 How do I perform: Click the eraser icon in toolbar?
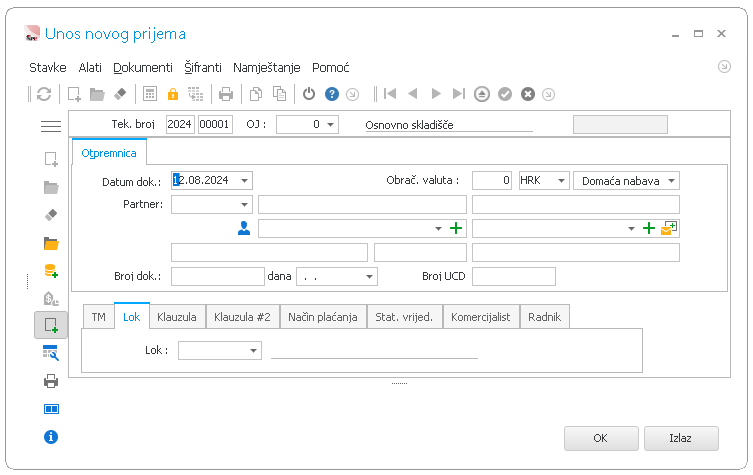(120, 94)
